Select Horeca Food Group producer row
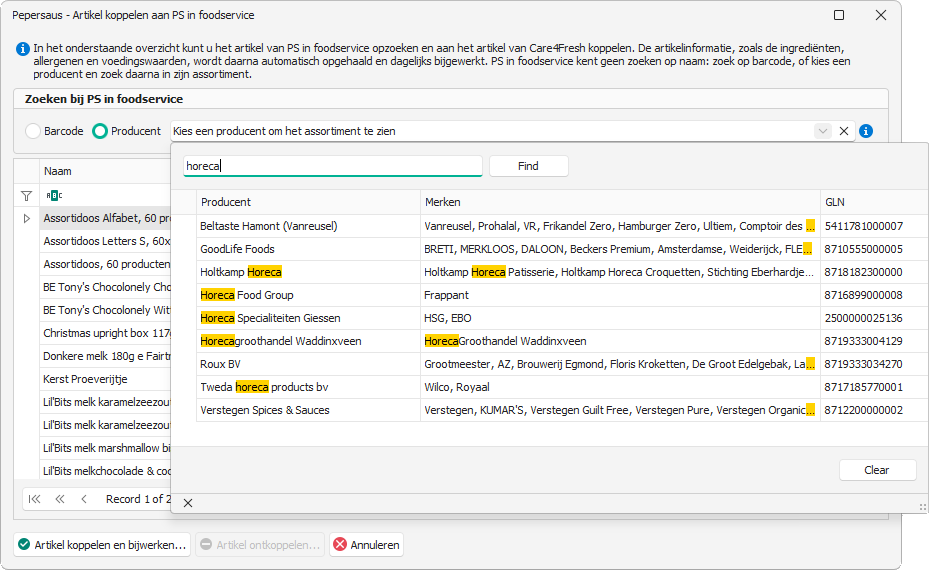This screenshot has width=929, height=570. [562, 295]
